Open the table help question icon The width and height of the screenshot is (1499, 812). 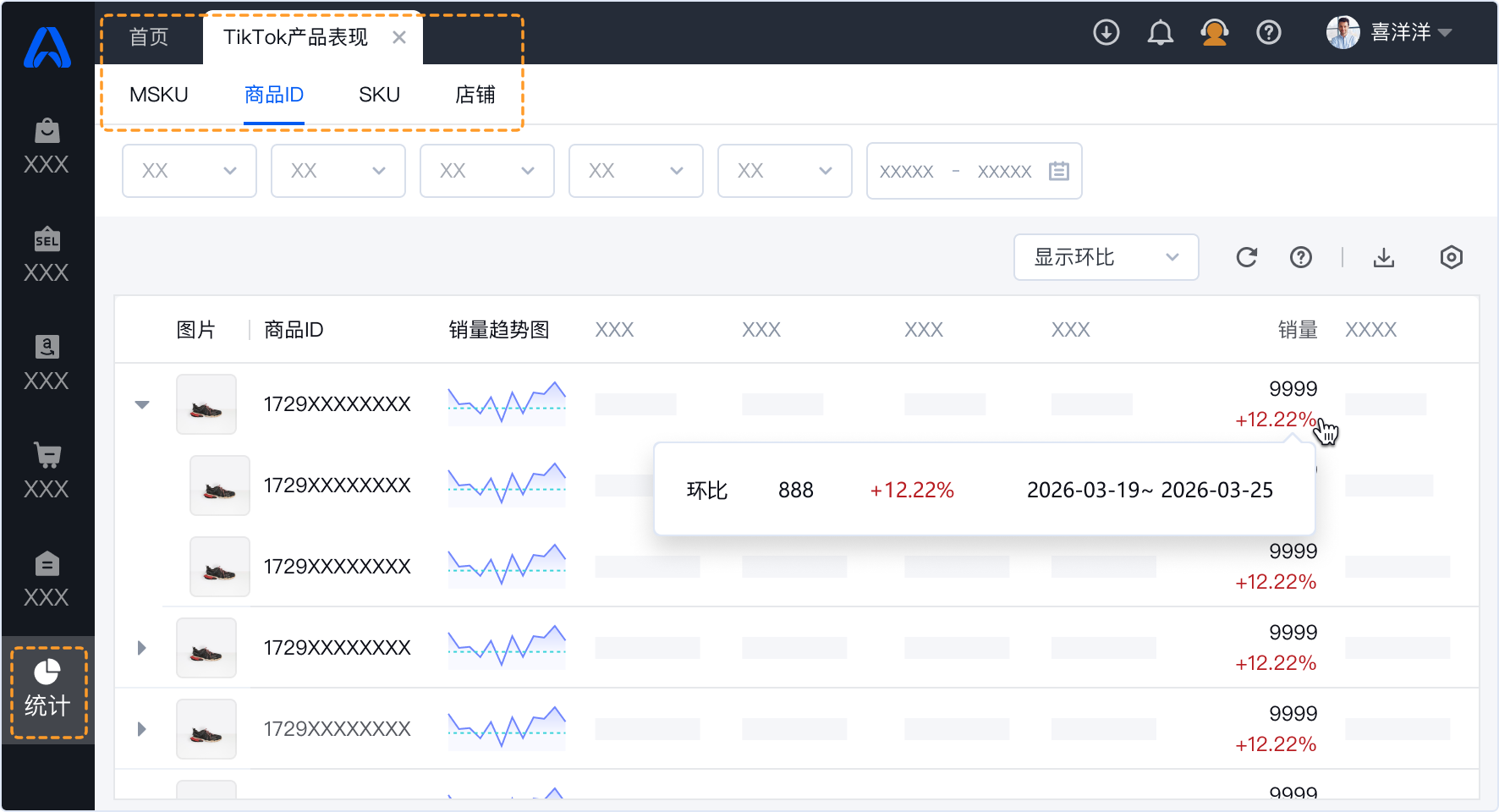pyautogui.click(x=1301, y=257)
